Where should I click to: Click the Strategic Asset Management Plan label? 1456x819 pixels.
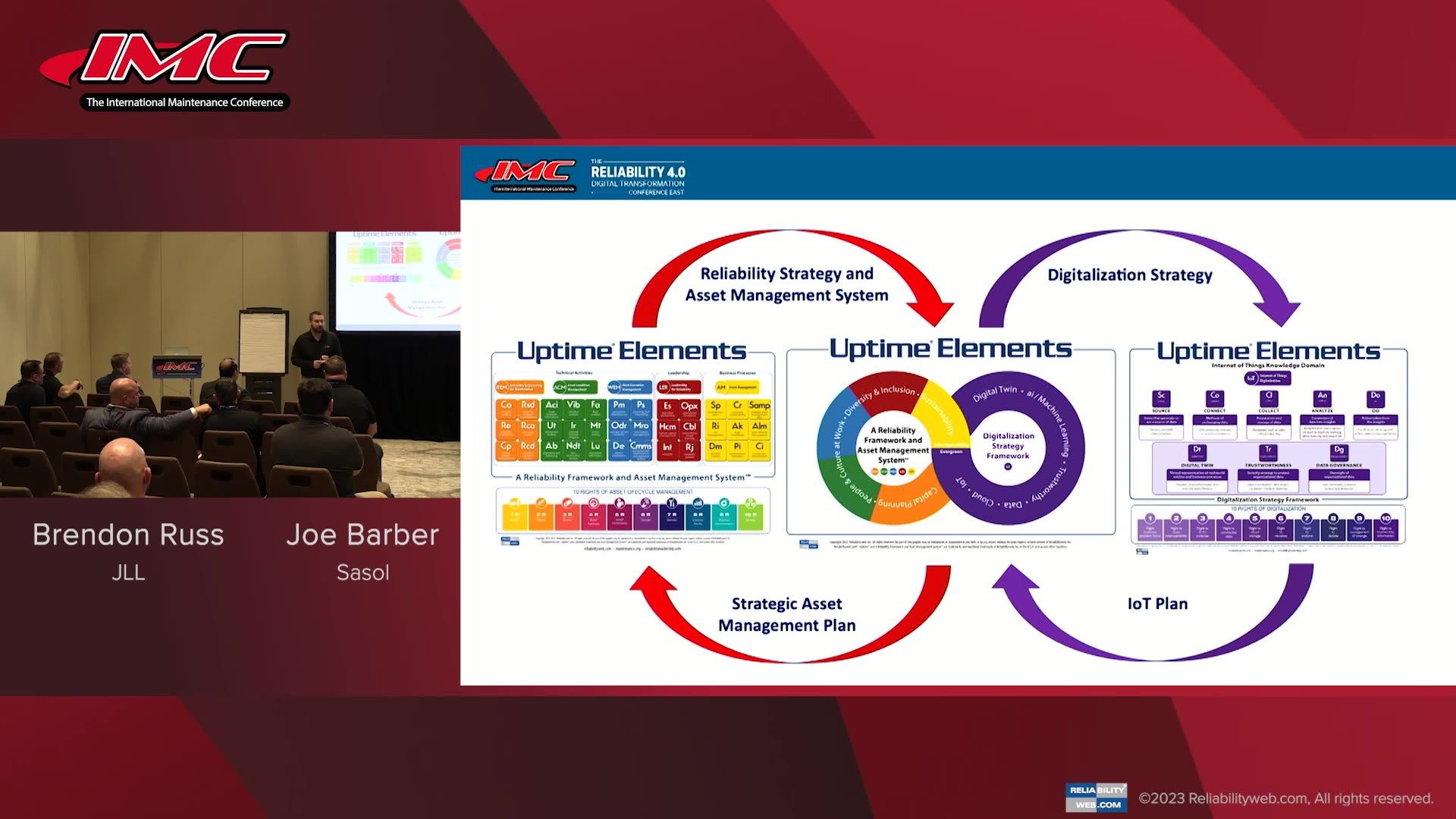coord(786,614)
